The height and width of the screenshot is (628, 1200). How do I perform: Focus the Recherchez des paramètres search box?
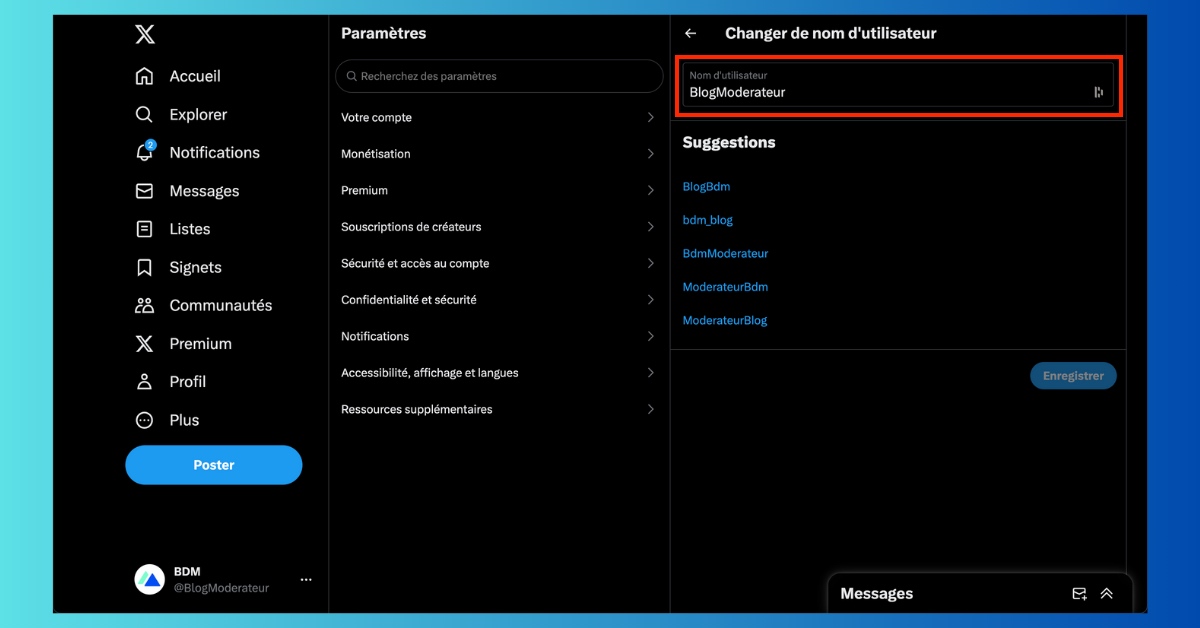point(499,76)
